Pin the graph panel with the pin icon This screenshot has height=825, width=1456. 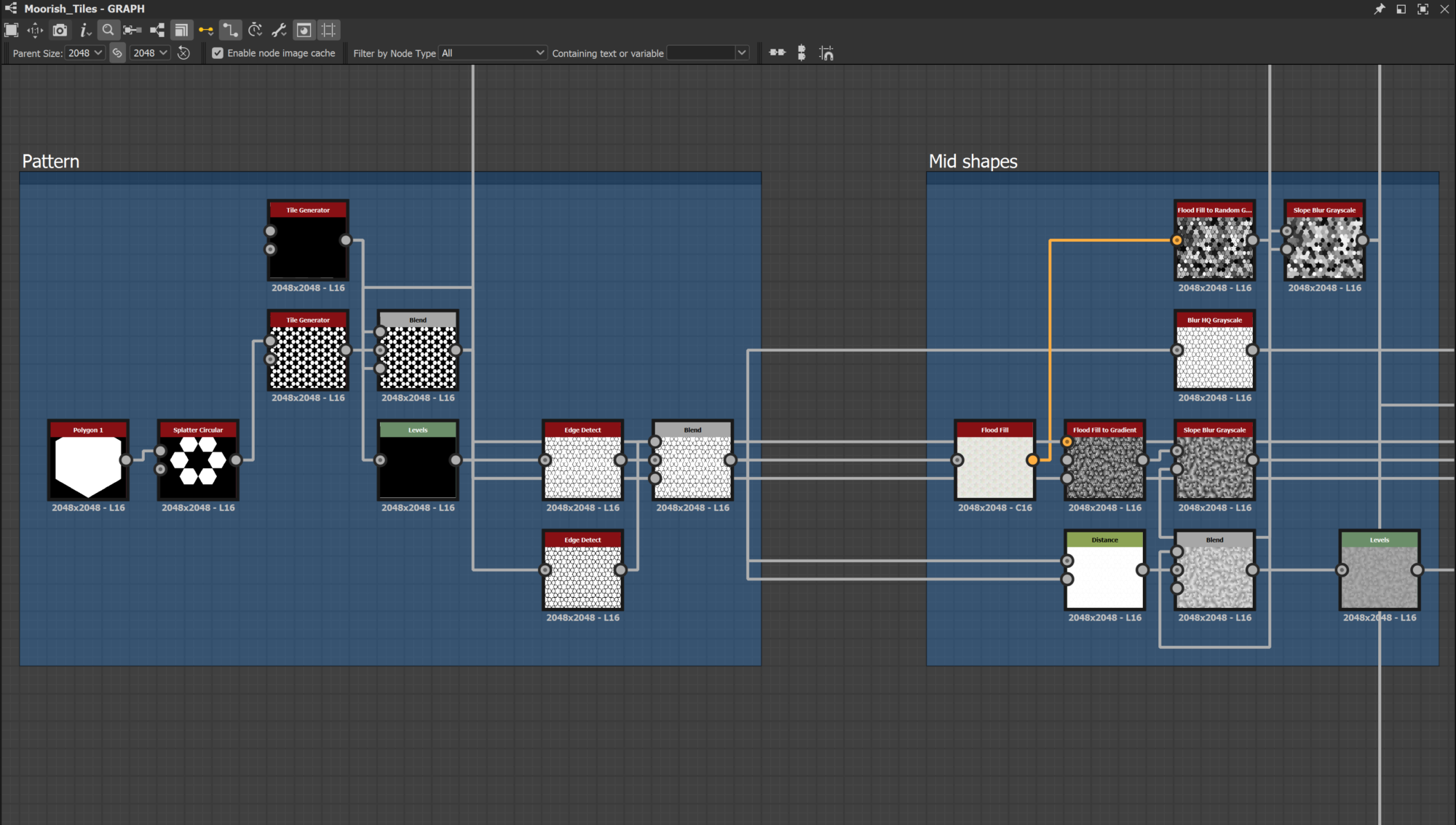1379,9
